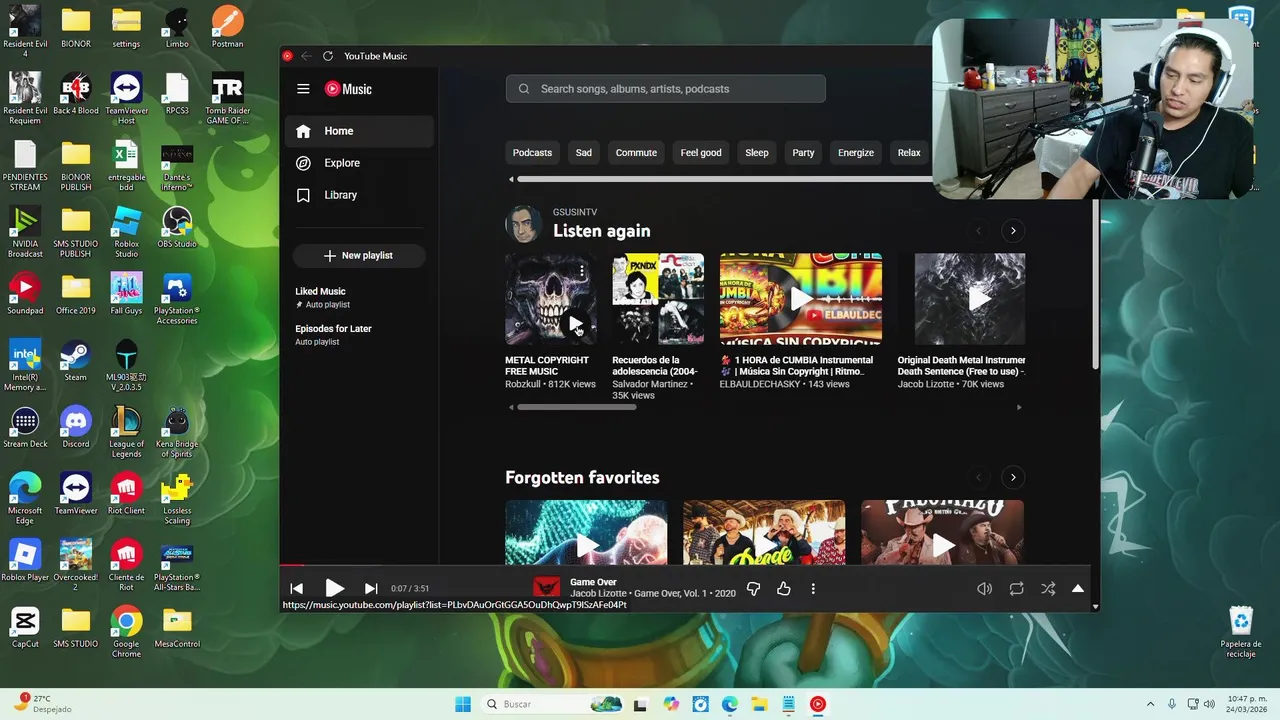Image resolution: width=1280 pixels, height=720 pixels.
Task: Open the OBS Studio desktop shortcut
Action: (177, 227)
